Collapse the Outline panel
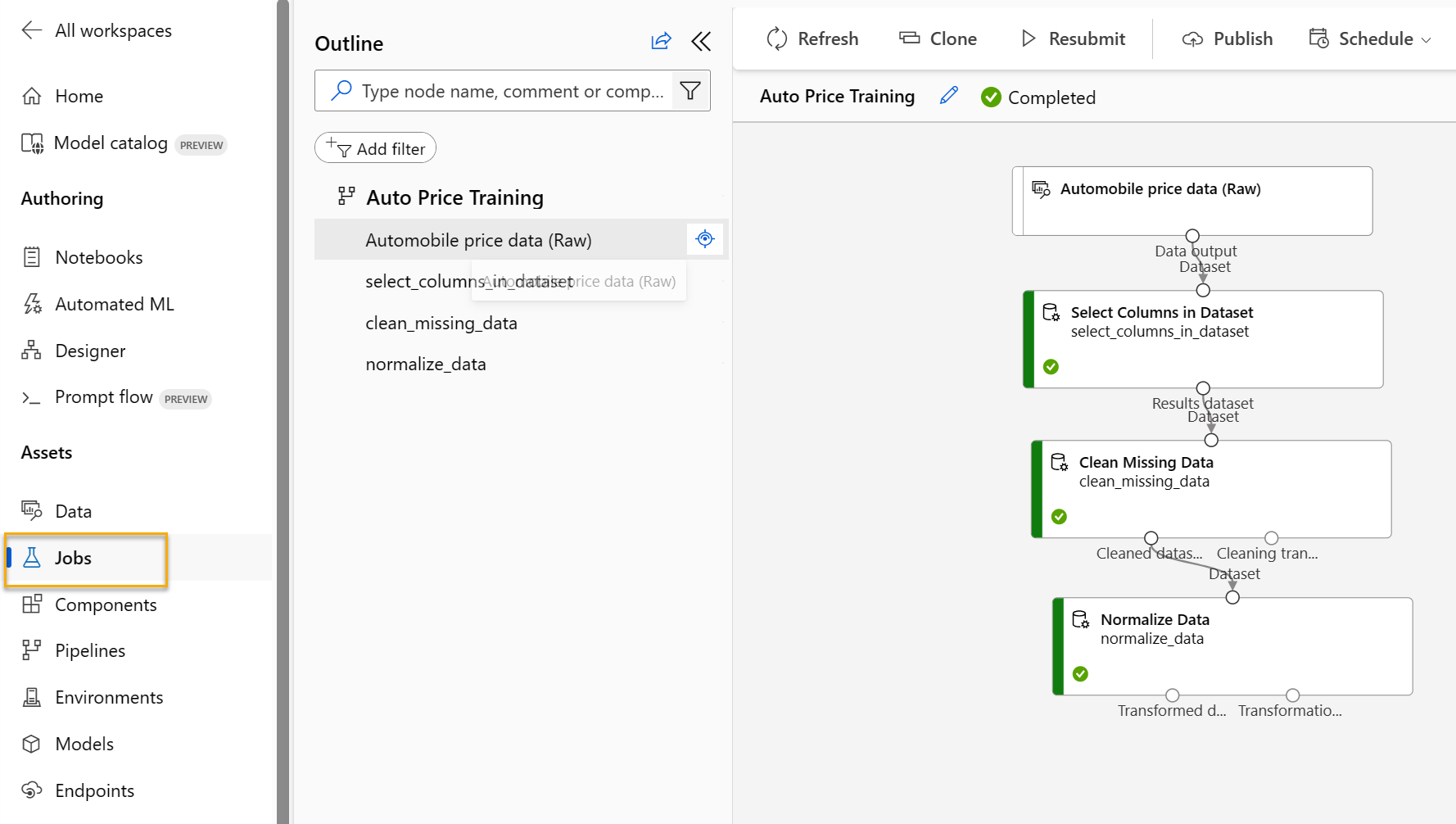Screen dimensions: 1456x824 tap(701, 41)
